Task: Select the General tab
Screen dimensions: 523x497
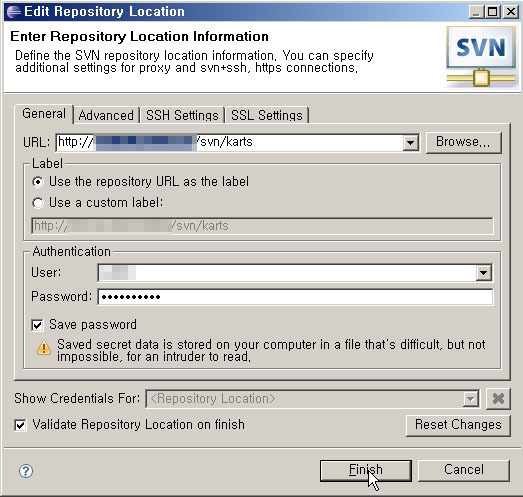Action: pos(44,114)
